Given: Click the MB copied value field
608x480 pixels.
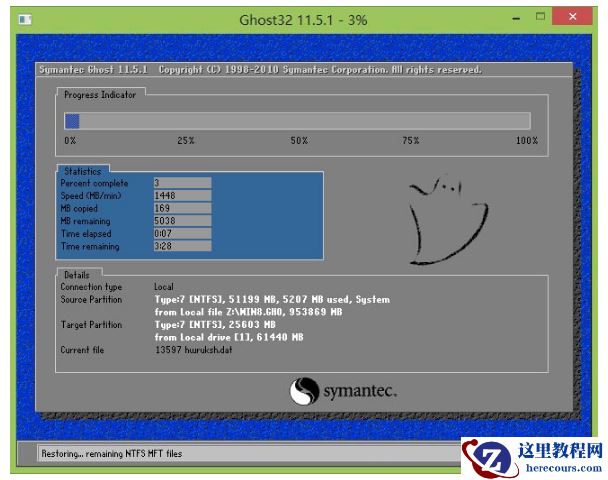Looking at the screenshot, I should point(181,208).
